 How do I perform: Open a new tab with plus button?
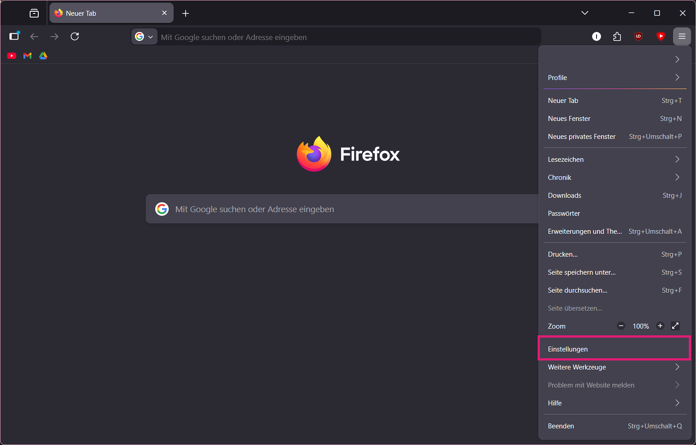pyautogui.click(x=186, y=13)
